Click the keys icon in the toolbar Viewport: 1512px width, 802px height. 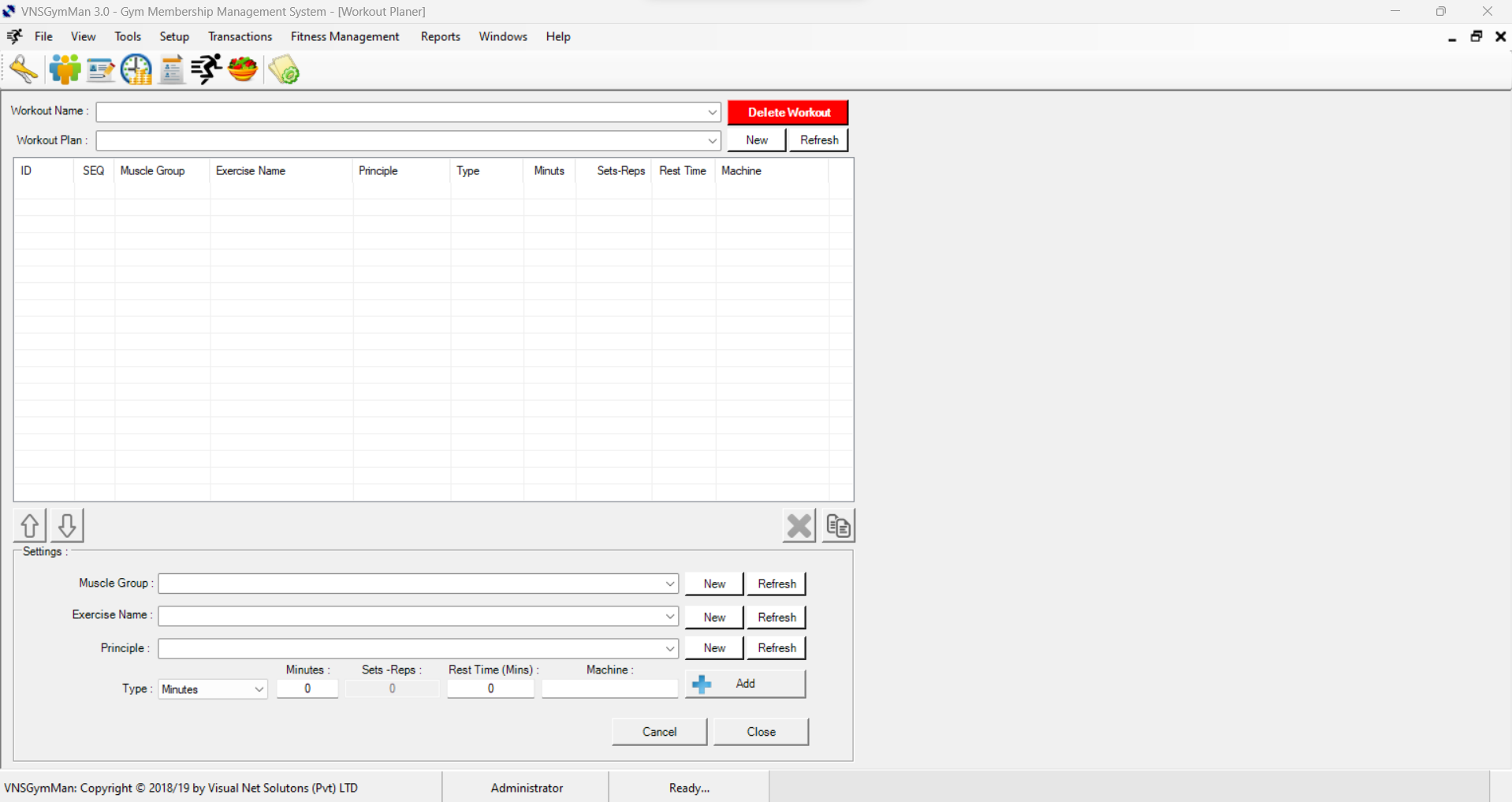point(24,69)
